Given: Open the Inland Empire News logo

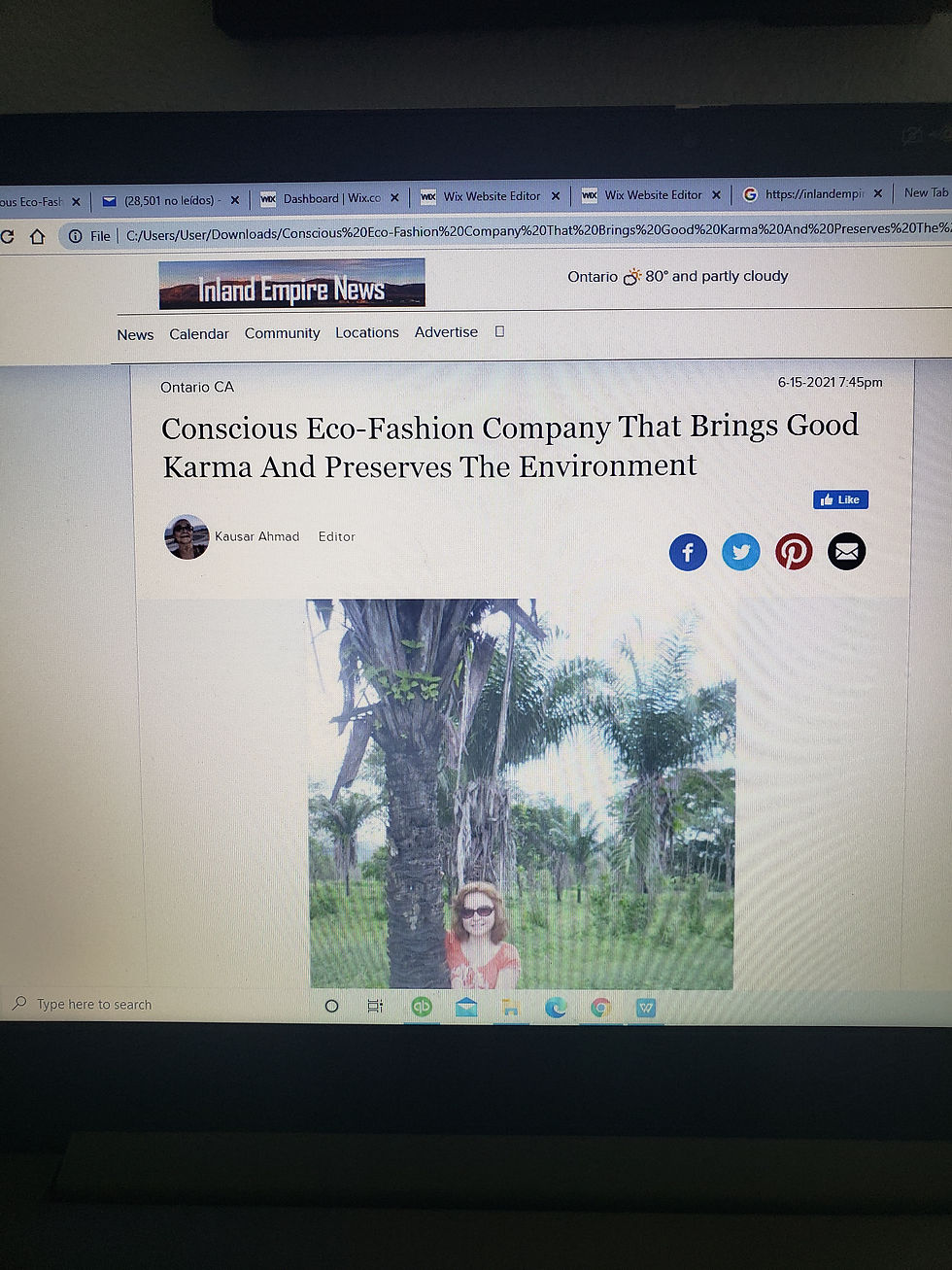Looking at the screenshot, I should click(291, 284).
